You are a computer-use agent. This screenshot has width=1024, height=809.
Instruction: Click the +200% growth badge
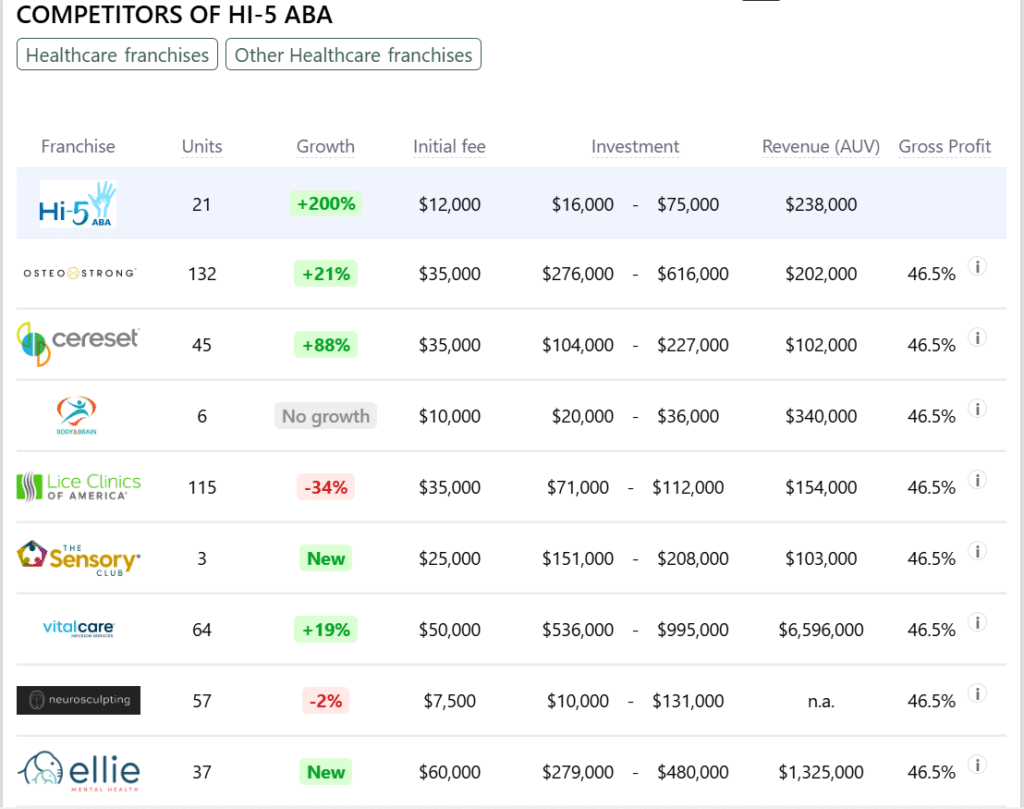coord(326,204)
